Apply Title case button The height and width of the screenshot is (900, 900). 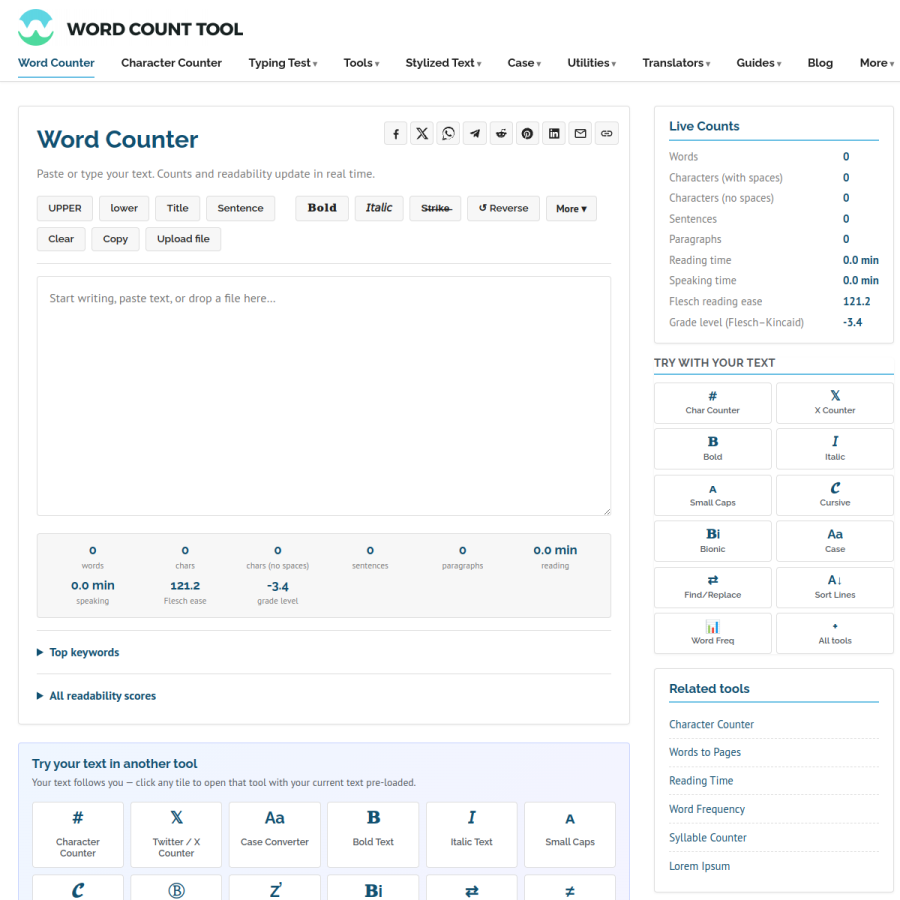[177, 208]
